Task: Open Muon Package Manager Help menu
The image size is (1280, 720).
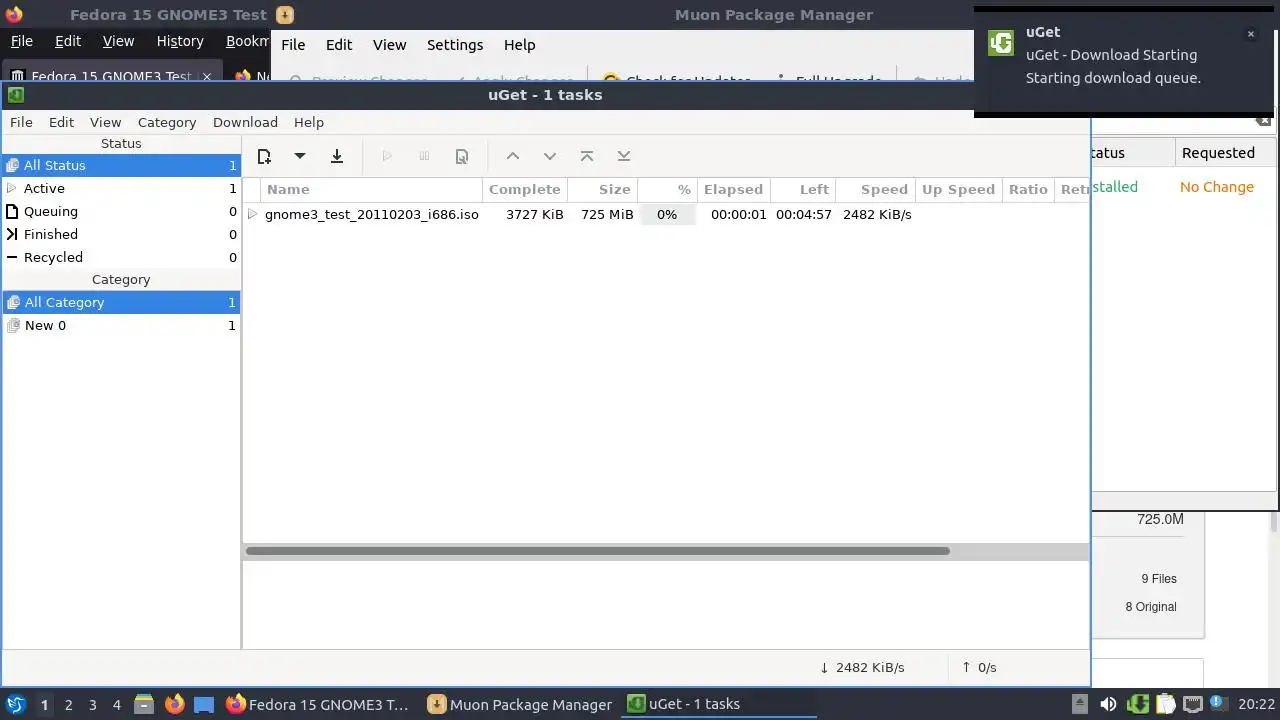Action: (519, 45)
